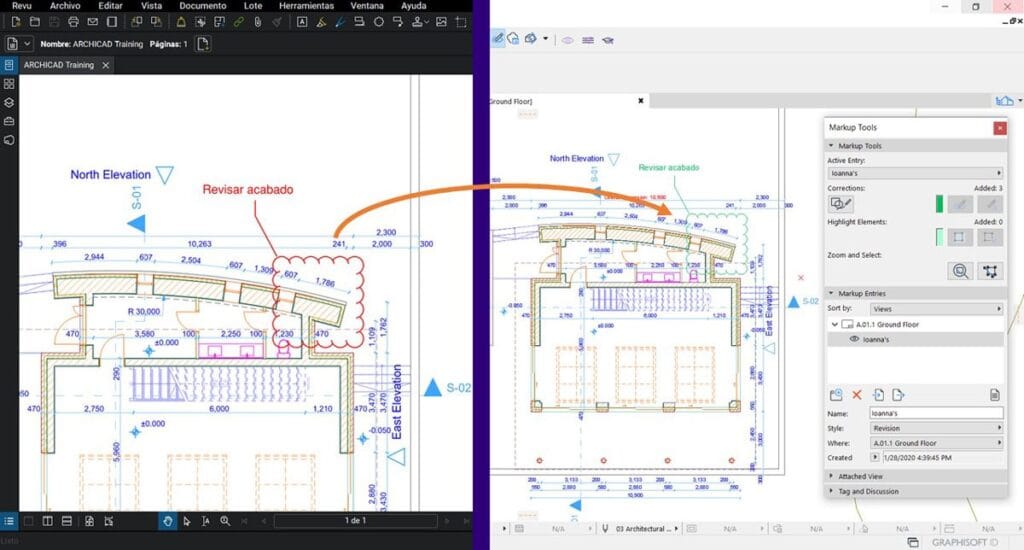The image size is (1024, 550).
Task: Click the add new markup entry icon
Action: point(836,395)
